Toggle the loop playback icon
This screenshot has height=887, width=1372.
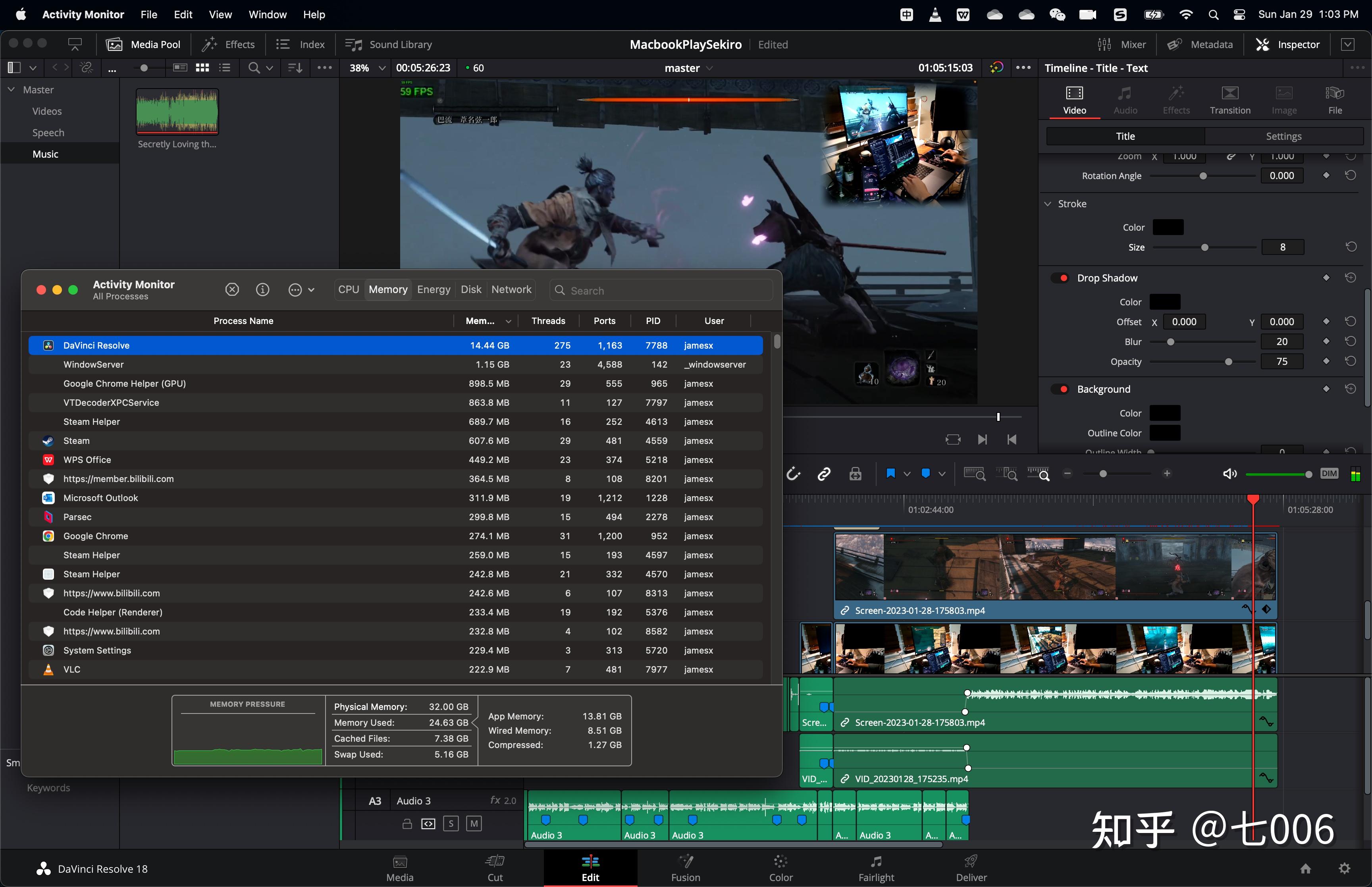tap(953, 440)
